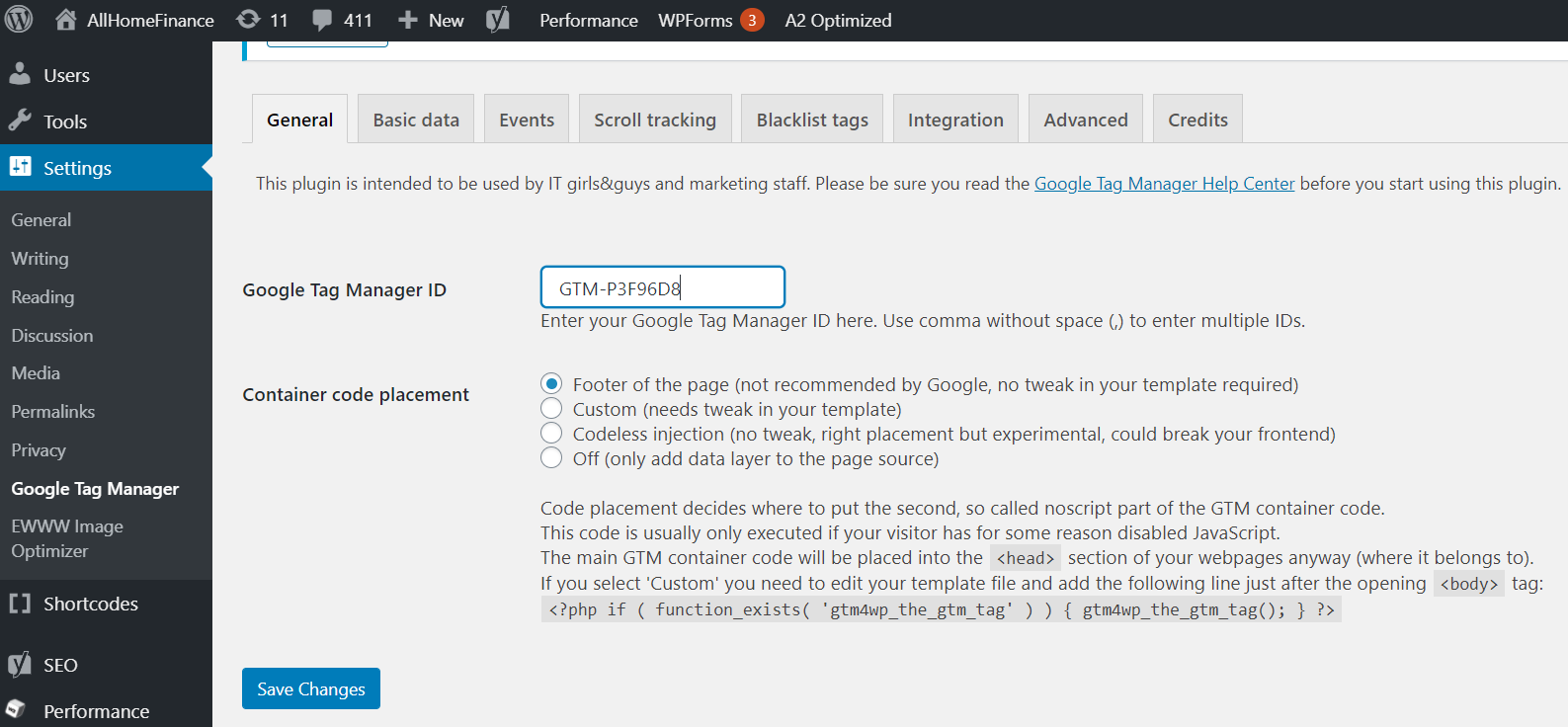Viewport: 1568px width, 727px height.
Task: Click the Tools wrench icon
Action: pos(20,121)
